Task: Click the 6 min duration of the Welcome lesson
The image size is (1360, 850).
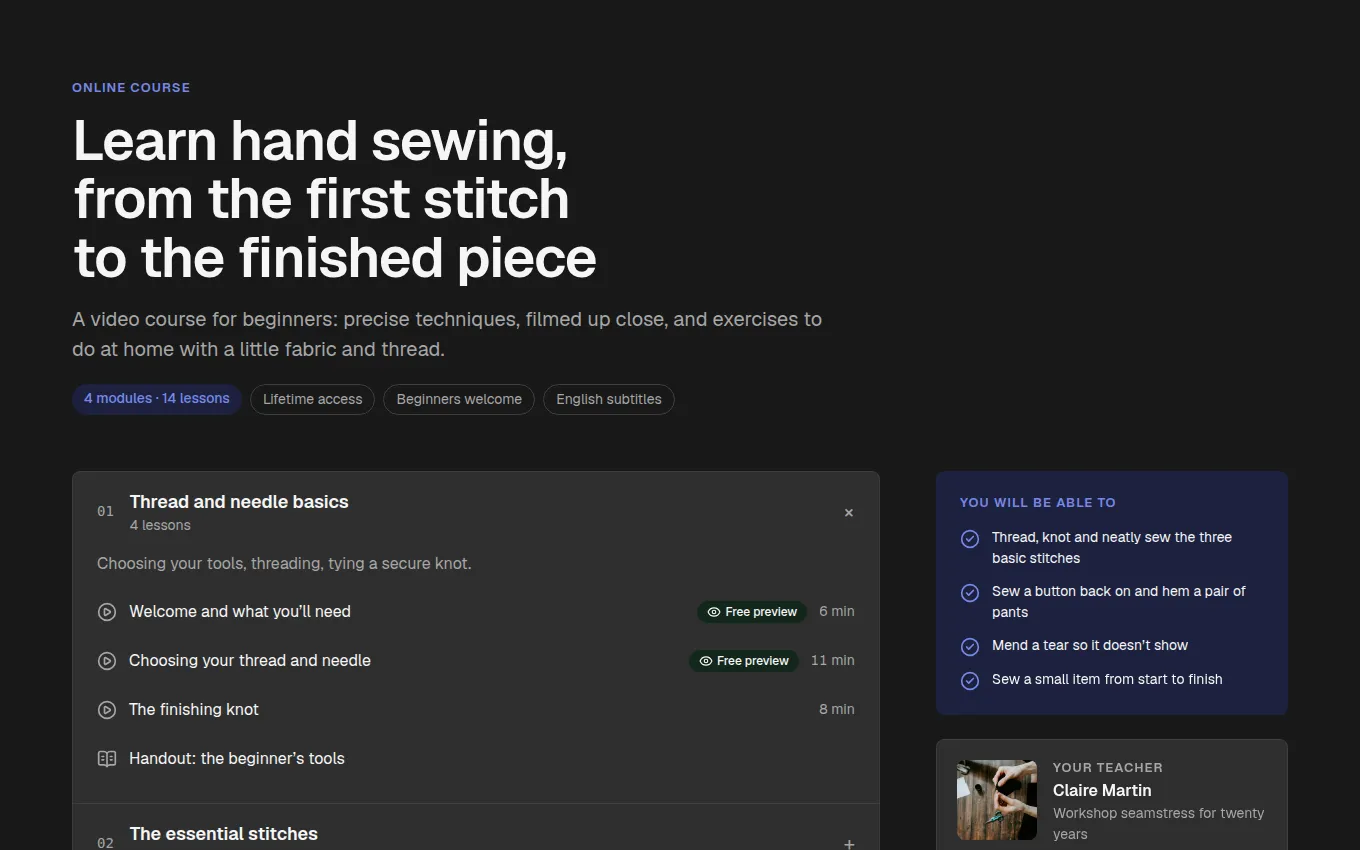Action: 837,612
